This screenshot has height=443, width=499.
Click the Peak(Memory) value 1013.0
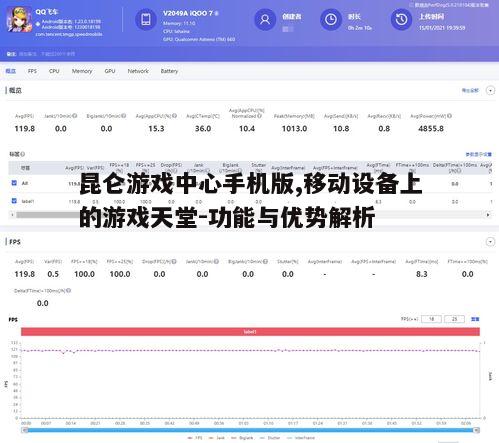pyautogui.click(x=294, y=129)
